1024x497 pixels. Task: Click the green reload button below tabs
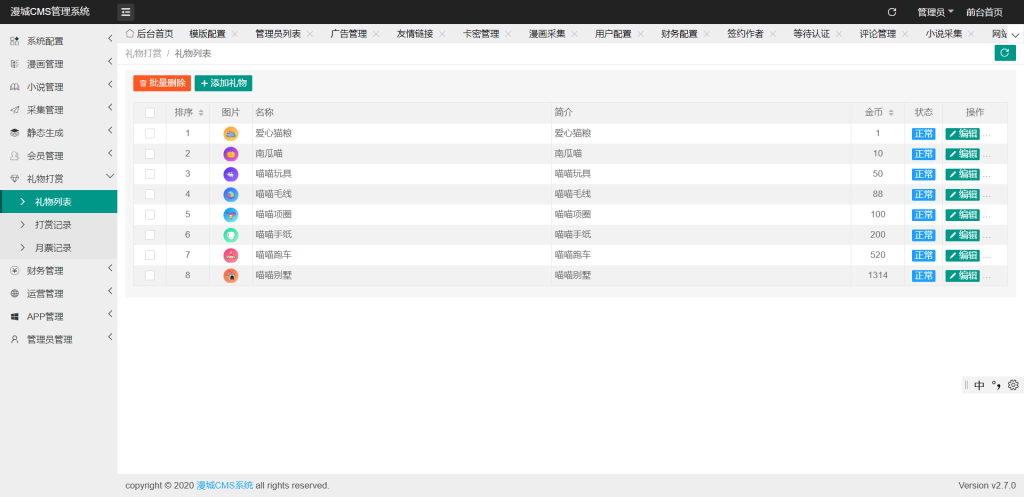1004,53
